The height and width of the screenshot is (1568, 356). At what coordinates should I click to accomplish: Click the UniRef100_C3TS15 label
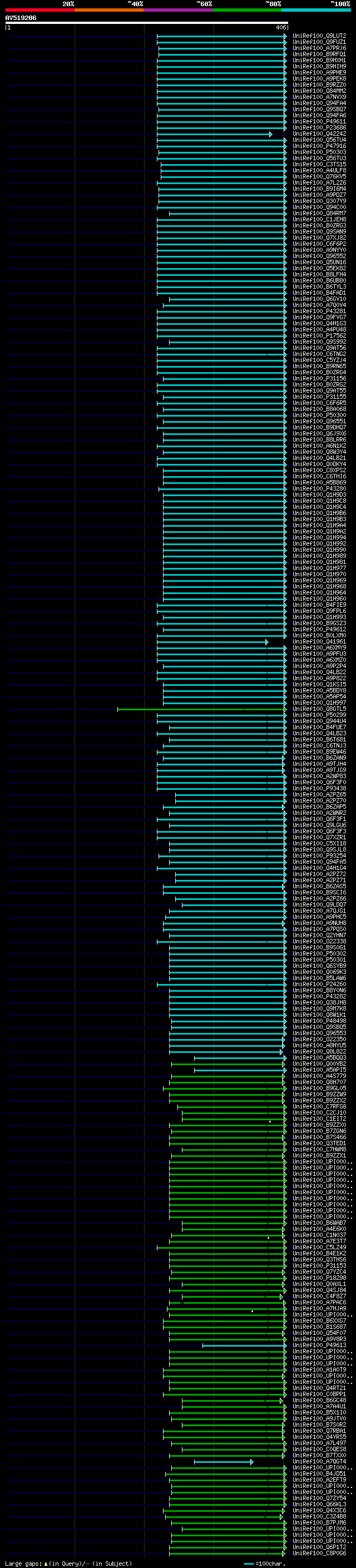319,164
